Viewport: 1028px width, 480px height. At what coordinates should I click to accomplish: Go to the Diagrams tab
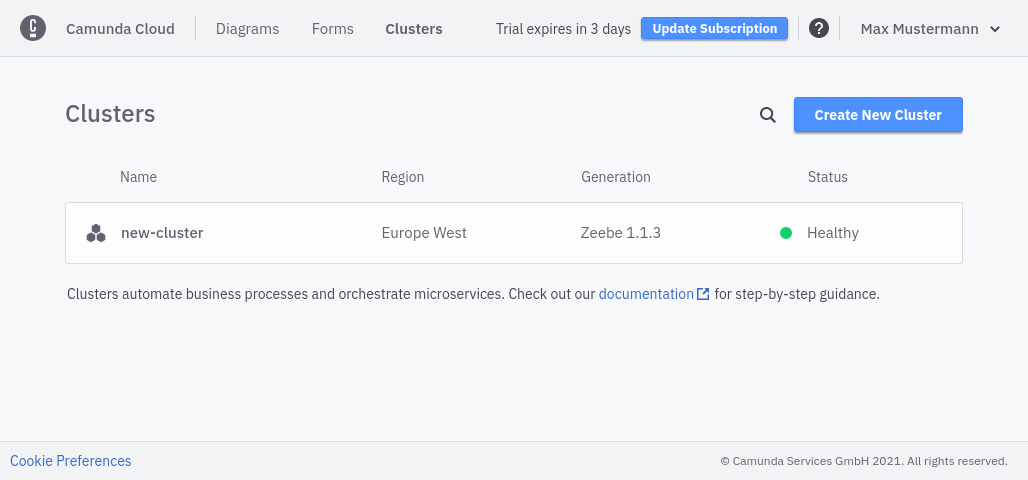click(247, 29)
